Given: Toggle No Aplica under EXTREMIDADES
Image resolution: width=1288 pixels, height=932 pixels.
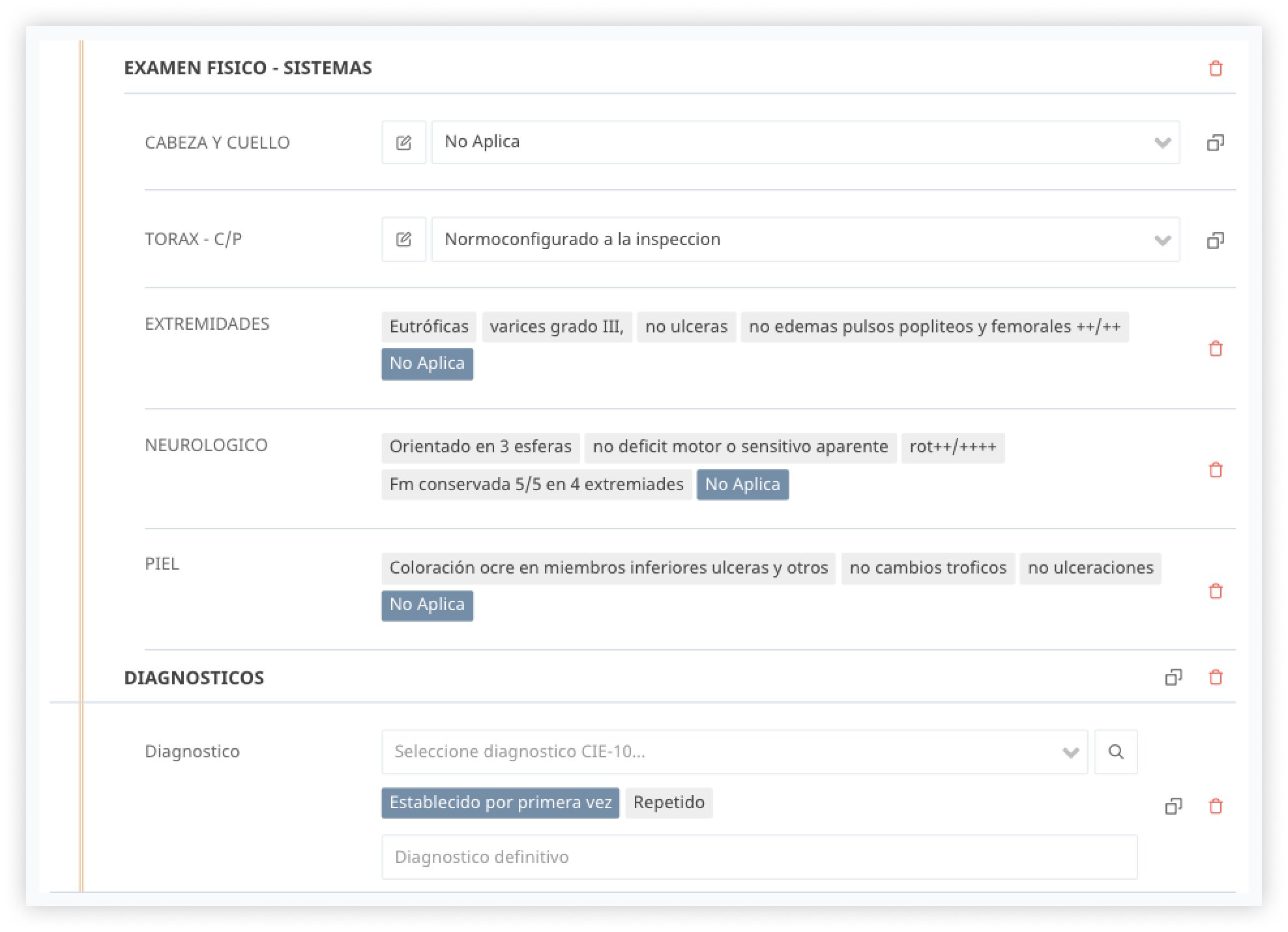Looking at the screenshot, I should point(427,364).
